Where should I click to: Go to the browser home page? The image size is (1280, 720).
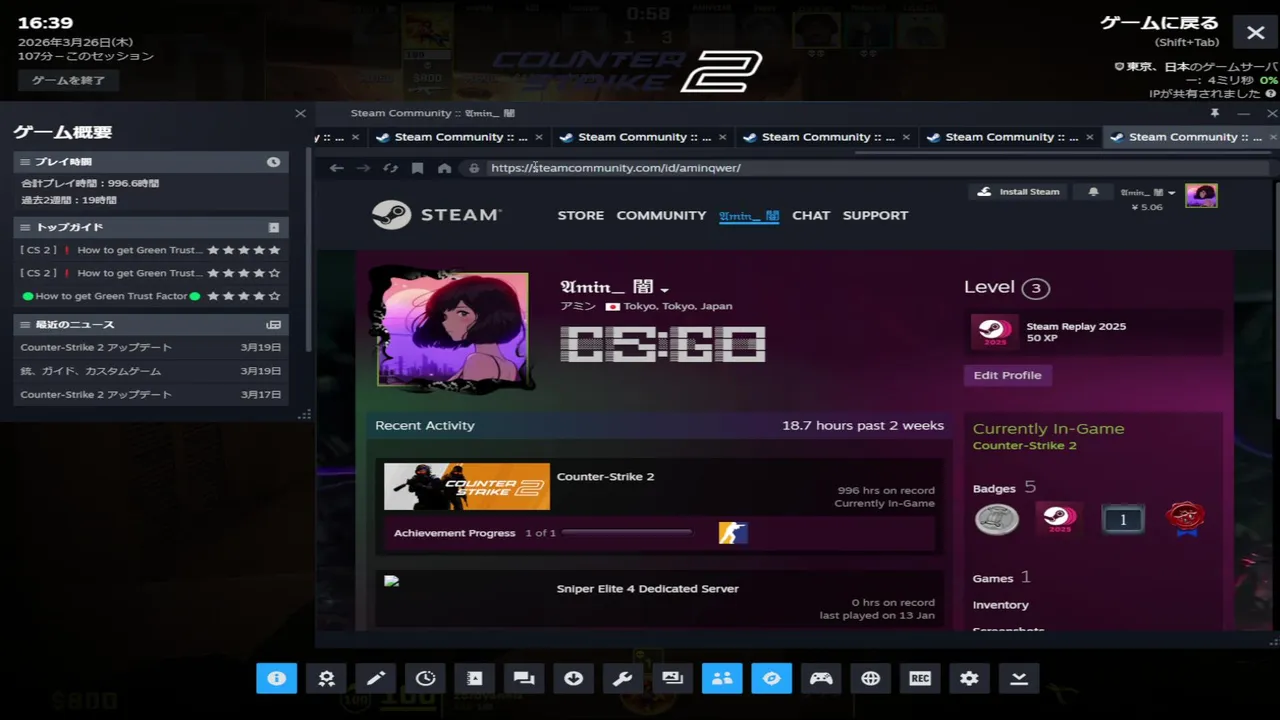445,168
